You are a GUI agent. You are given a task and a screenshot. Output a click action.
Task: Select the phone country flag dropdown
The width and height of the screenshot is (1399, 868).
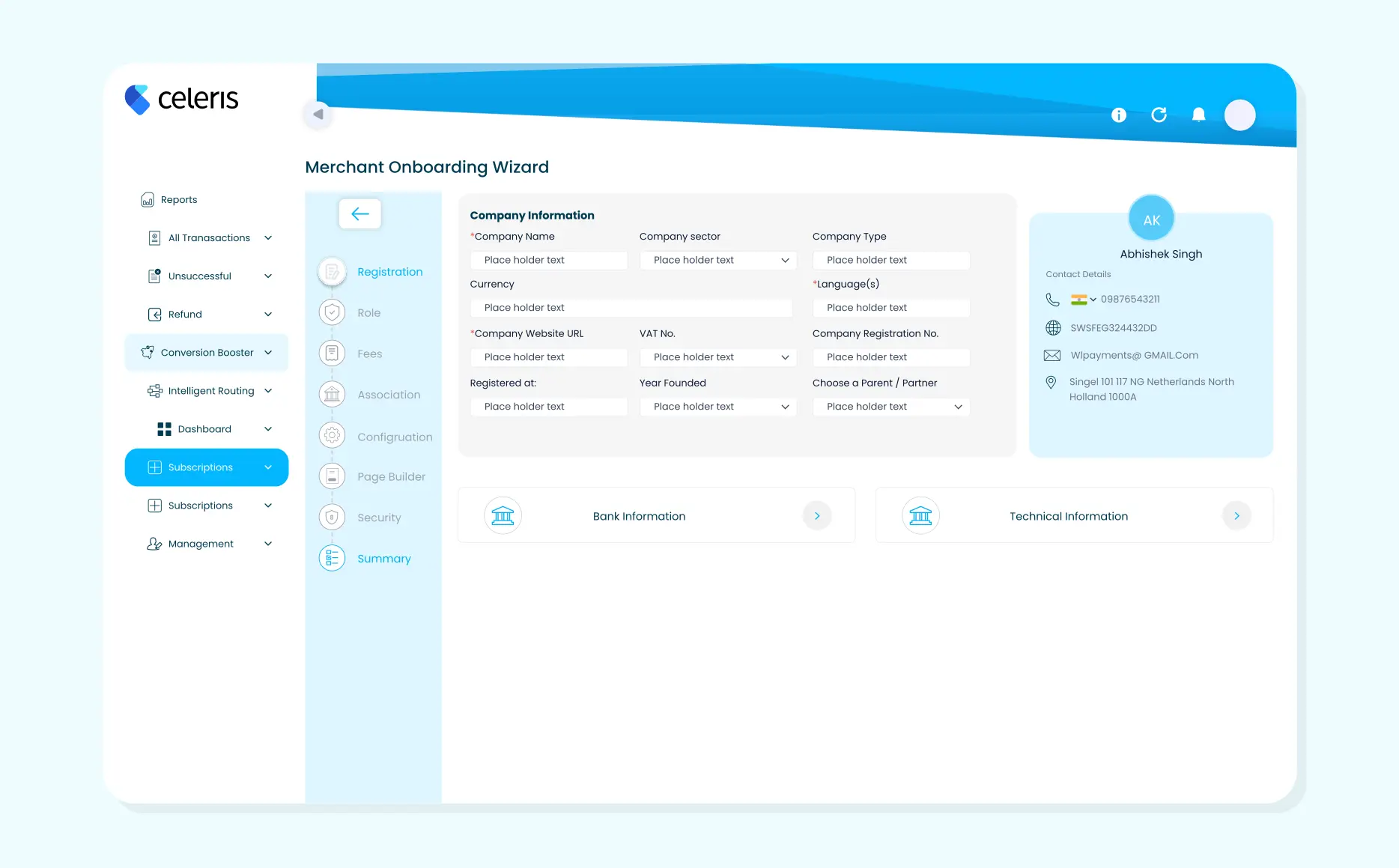1083,300
